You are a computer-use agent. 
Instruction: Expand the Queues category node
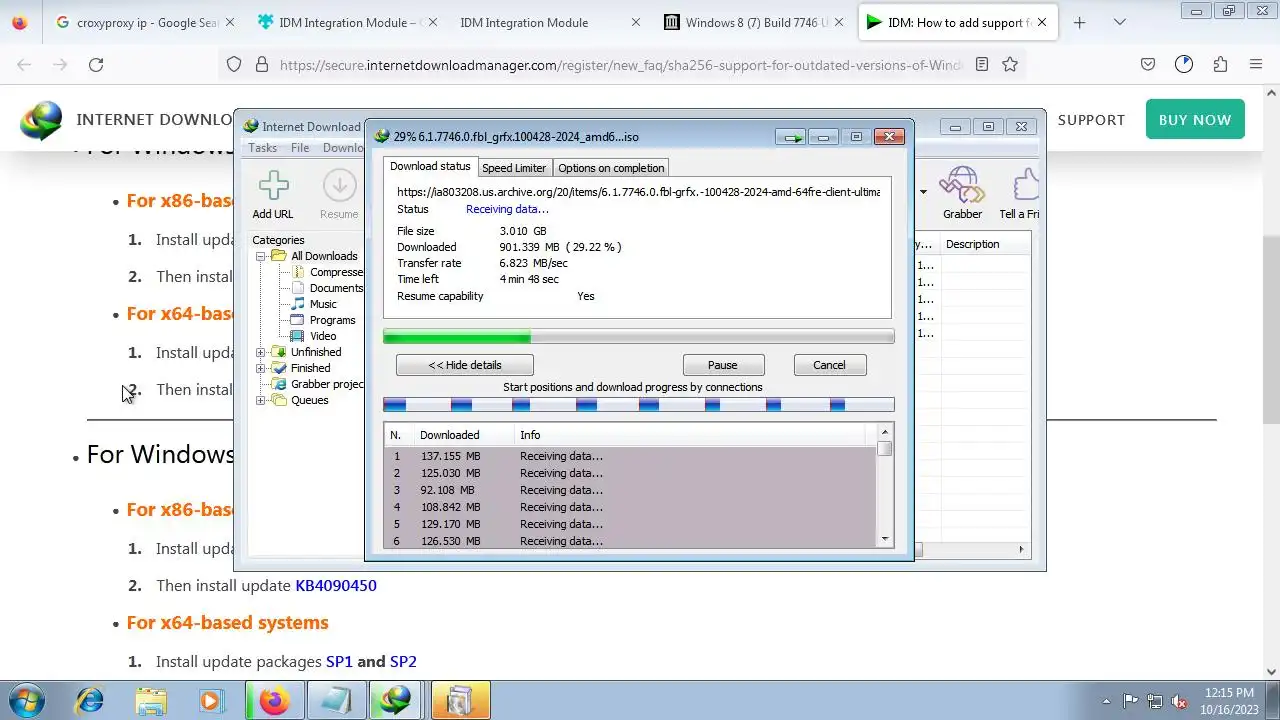point(260,400)
